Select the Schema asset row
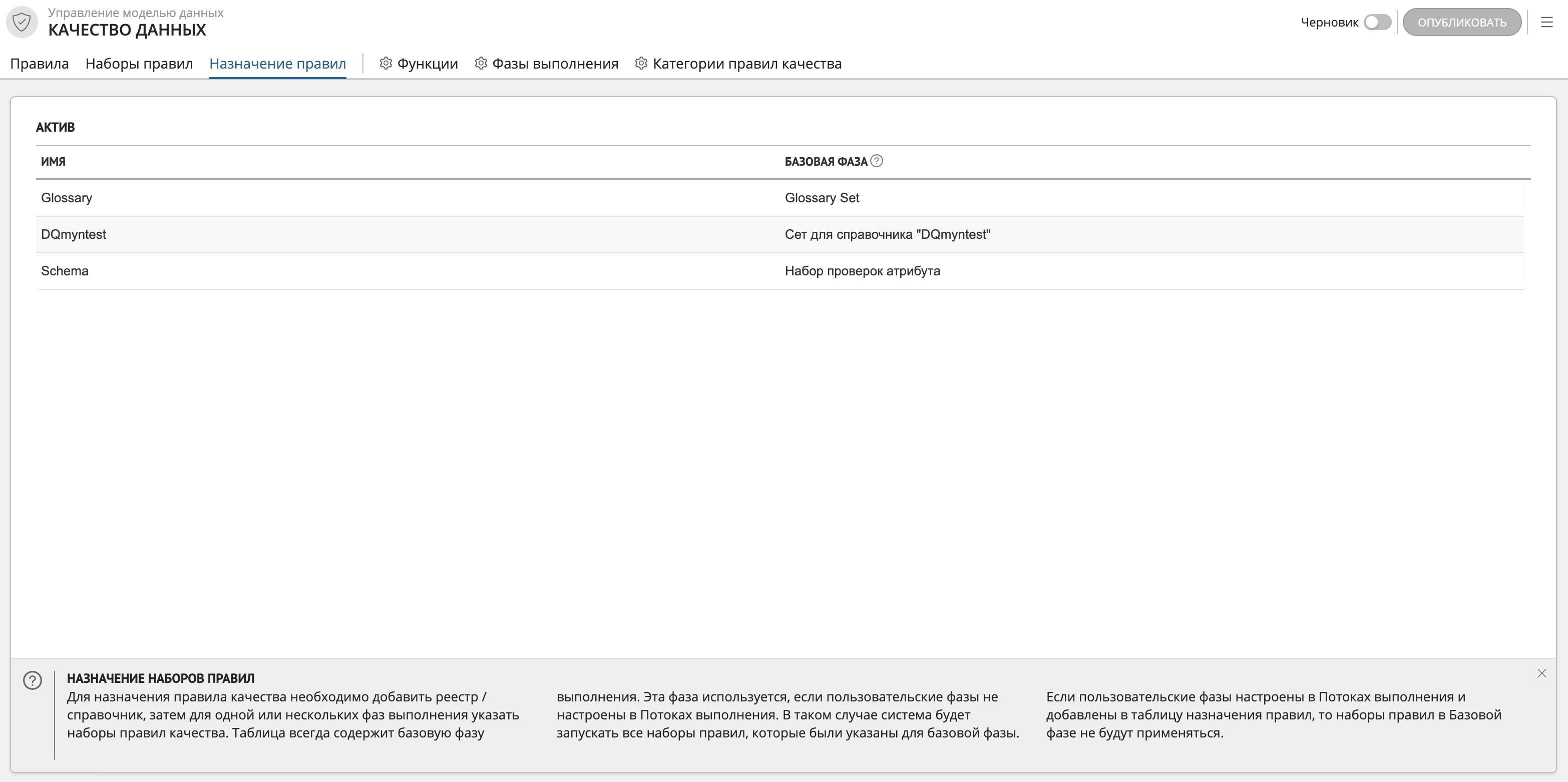 pyautogui.click(x=779, y=271)
